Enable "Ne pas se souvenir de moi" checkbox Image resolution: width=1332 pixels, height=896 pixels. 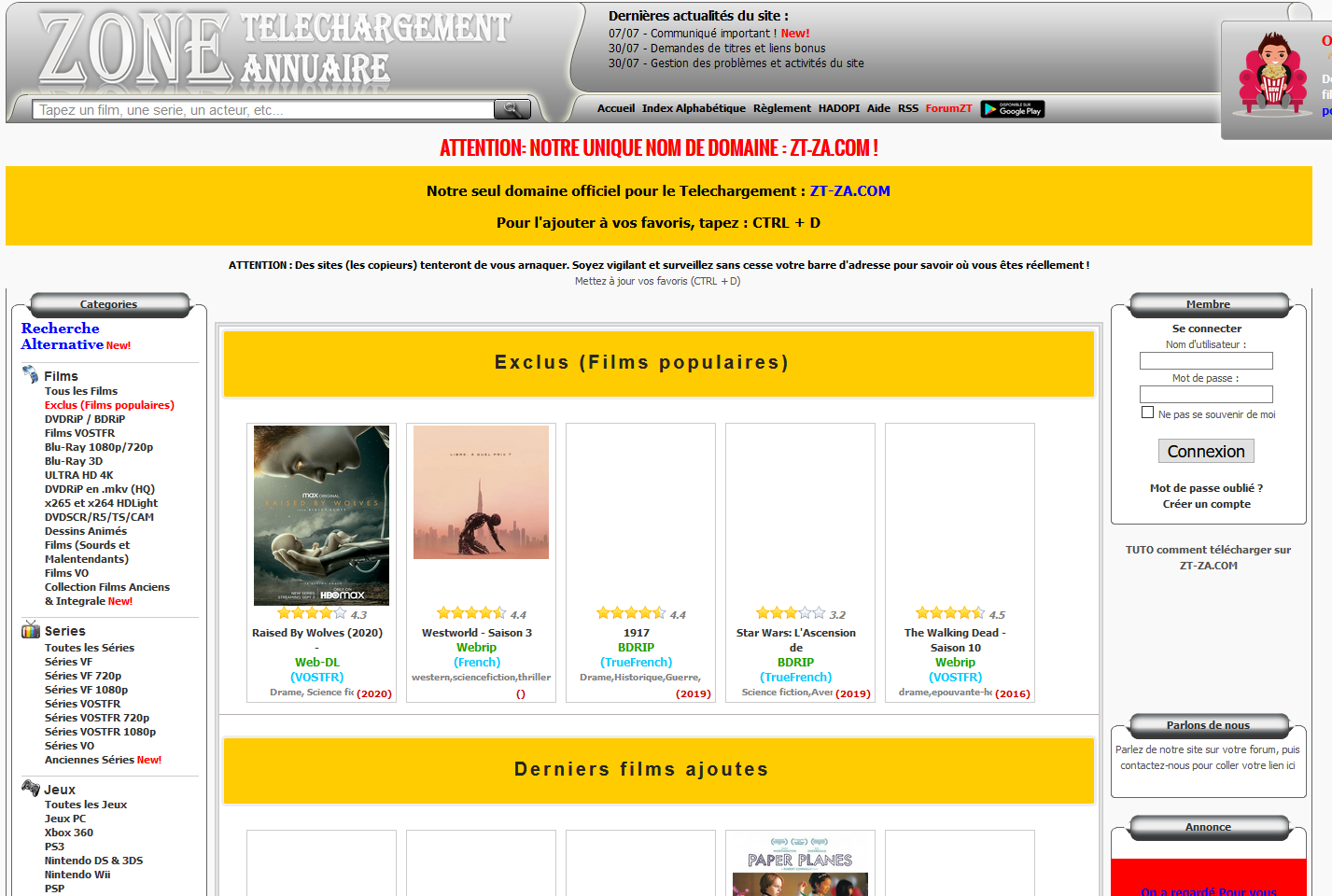click(1147, 413)
